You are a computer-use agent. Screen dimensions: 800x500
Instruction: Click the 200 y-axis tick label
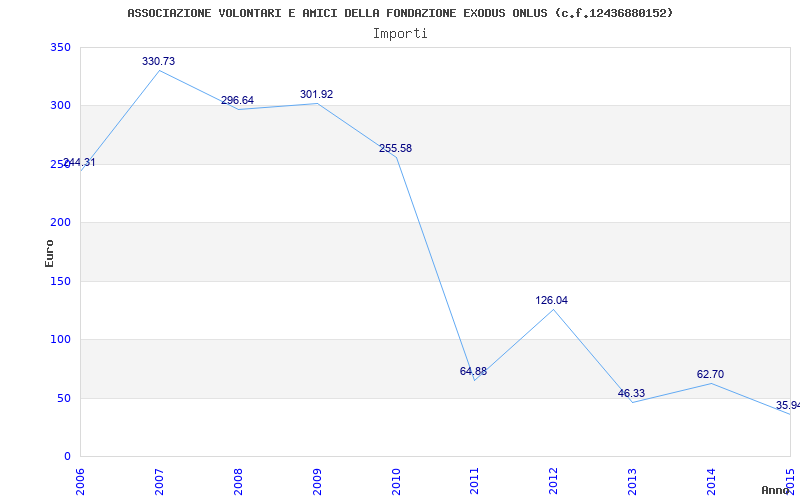(x=60, y=222)
